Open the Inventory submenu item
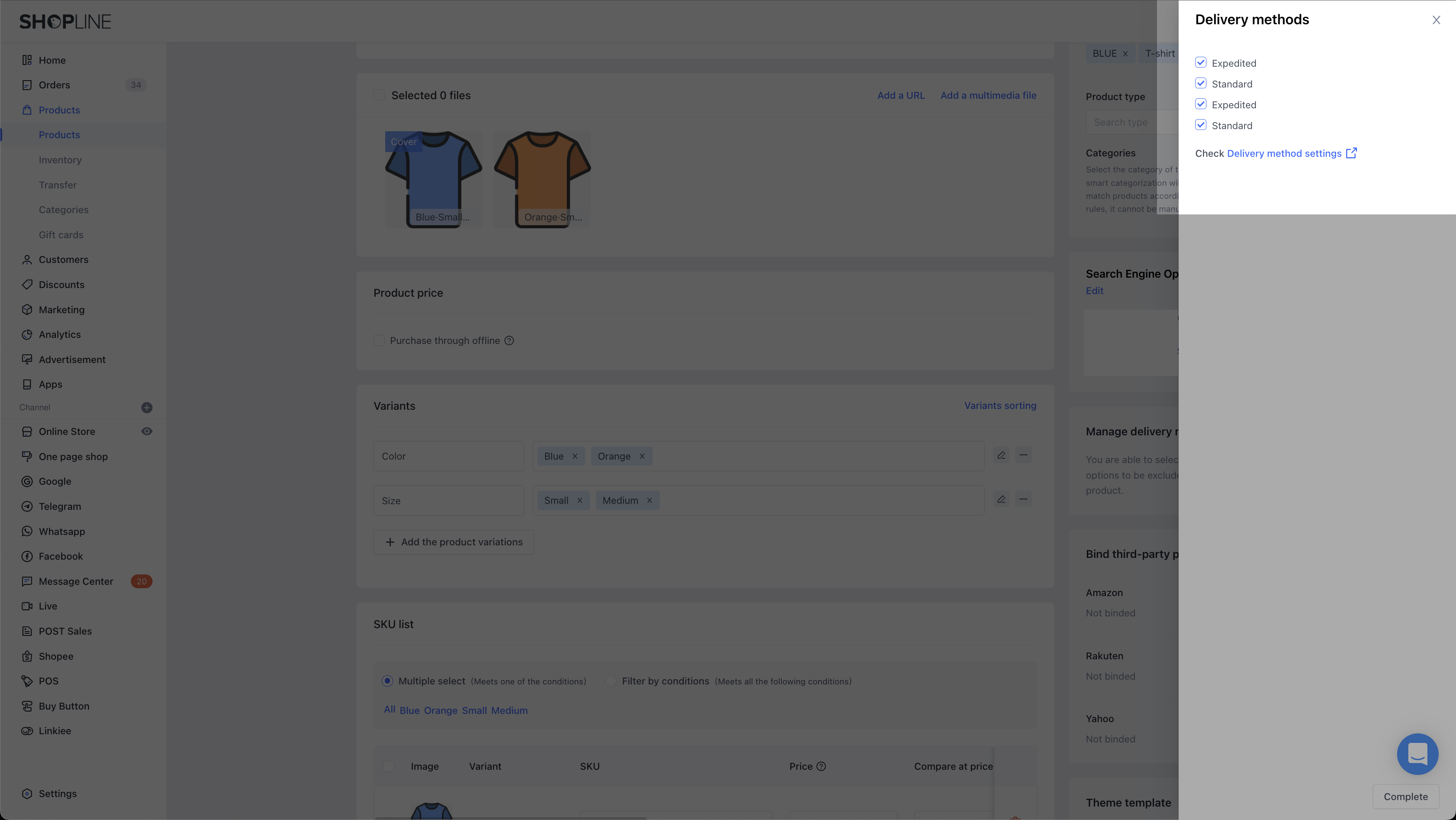Screen dimensions: 1456x820 [60, 160]
